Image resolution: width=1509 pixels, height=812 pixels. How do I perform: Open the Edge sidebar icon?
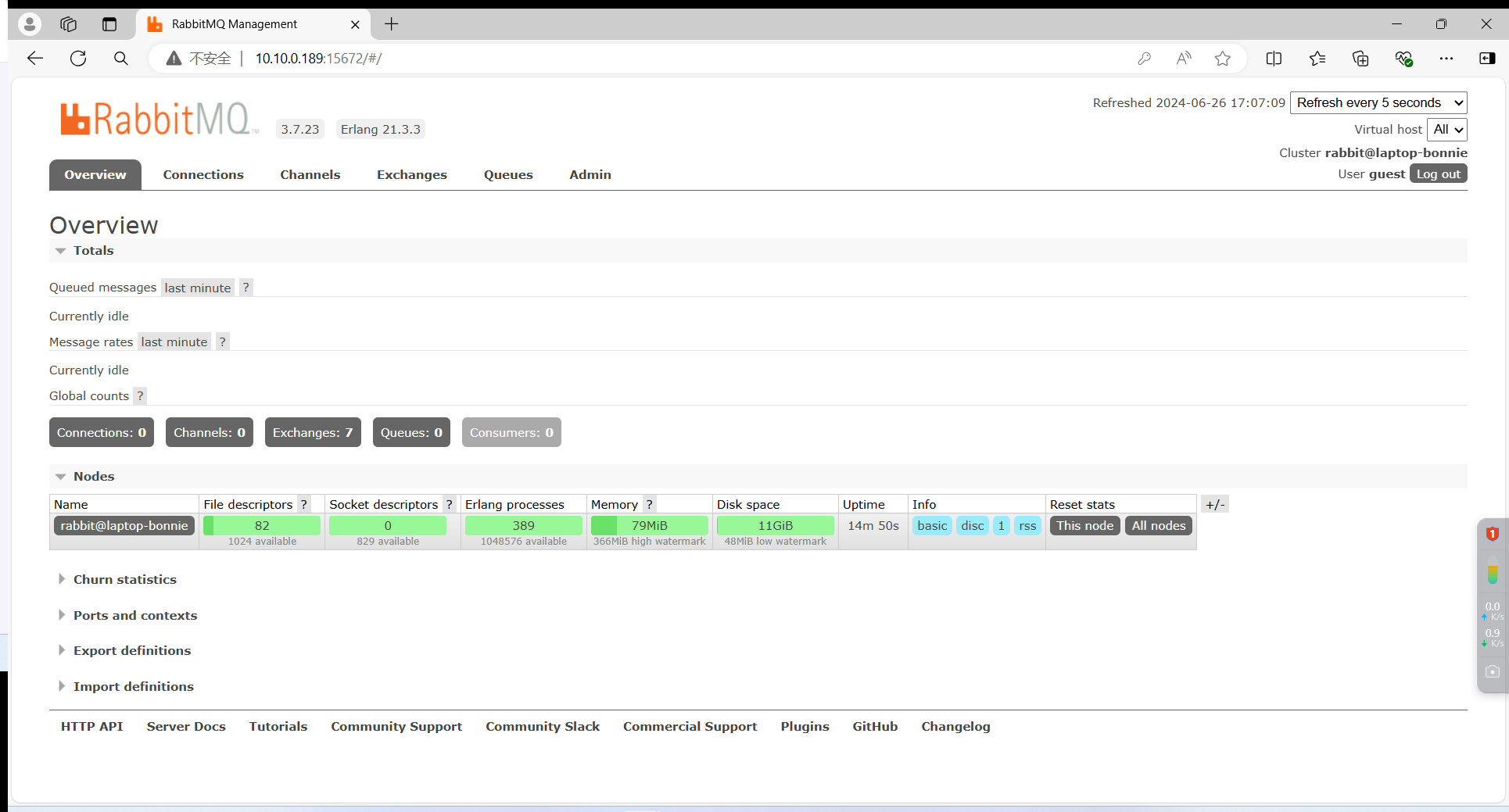(x=1487, y=59)
